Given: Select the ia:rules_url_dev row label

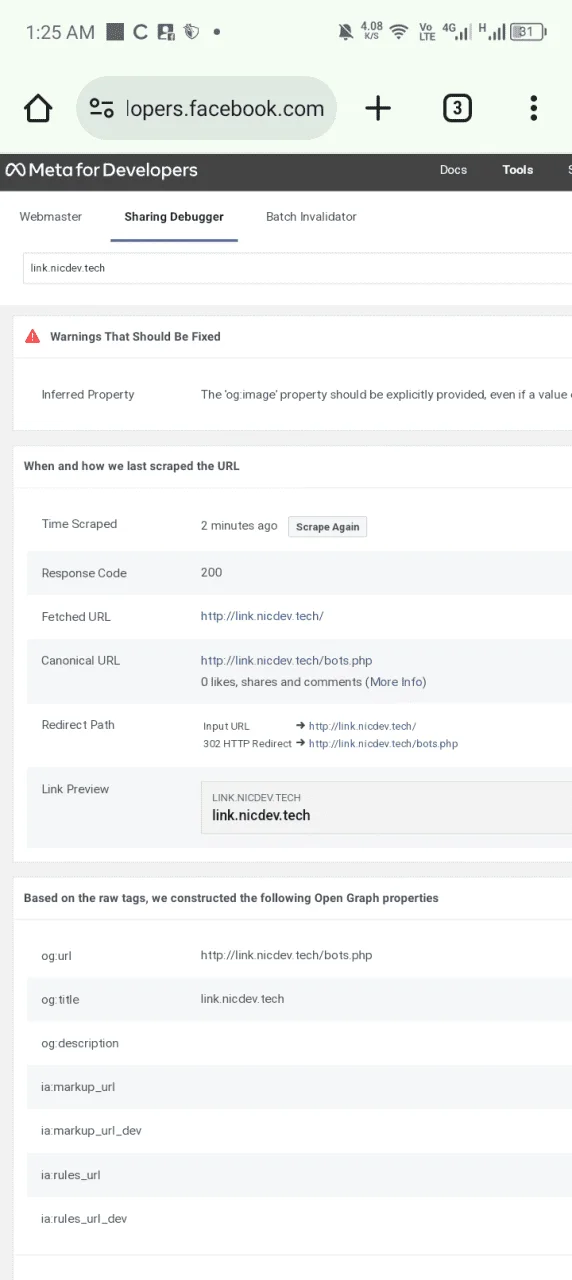Looking at the screenshot, I should point(84,1219).
